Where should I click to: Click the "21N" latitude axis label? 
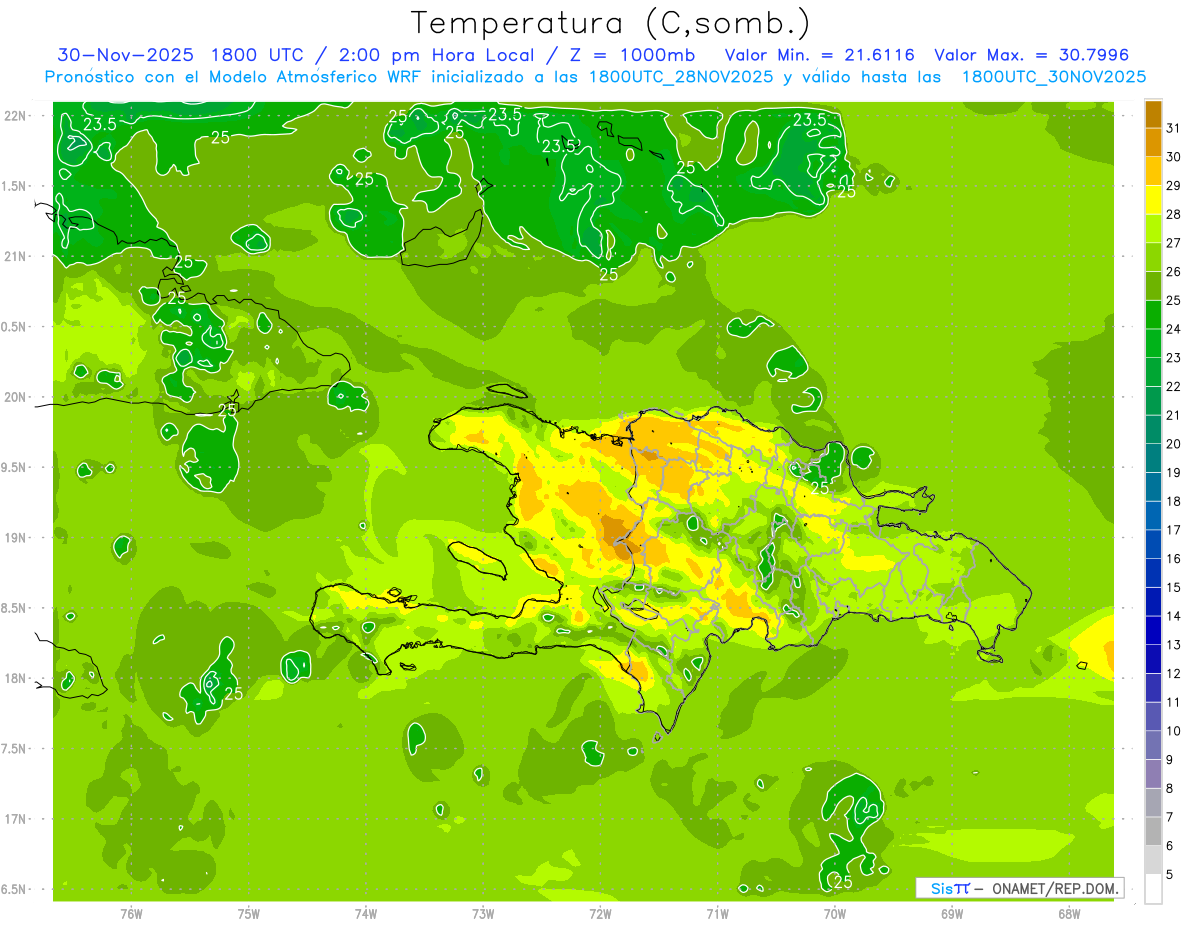pos(14,256)
